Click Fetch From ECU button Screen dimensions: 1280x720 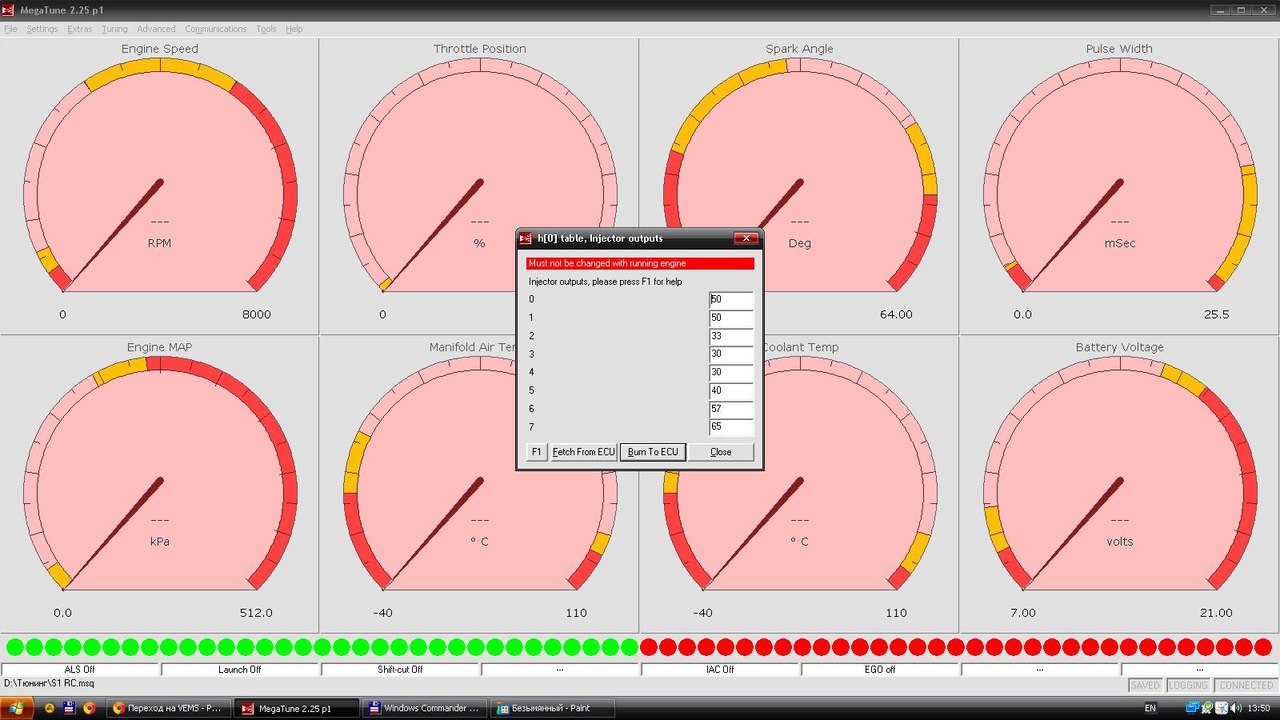tap(584, 452)
